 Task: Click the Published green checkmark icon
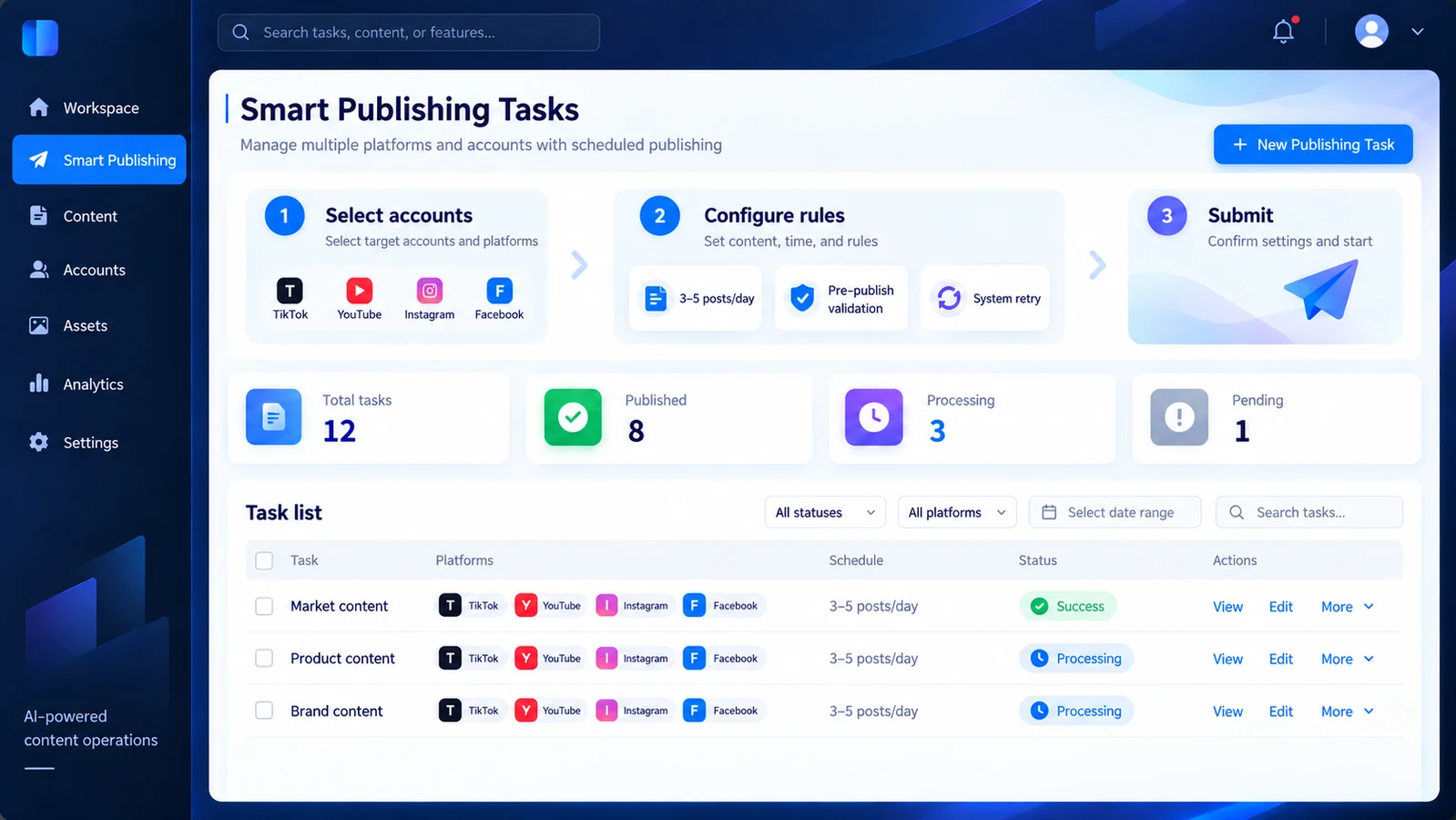(573, 417)
